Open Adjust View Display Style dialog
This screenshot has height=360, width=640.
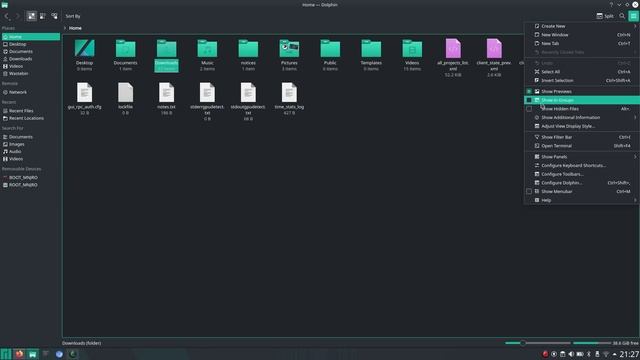[582, 126]
